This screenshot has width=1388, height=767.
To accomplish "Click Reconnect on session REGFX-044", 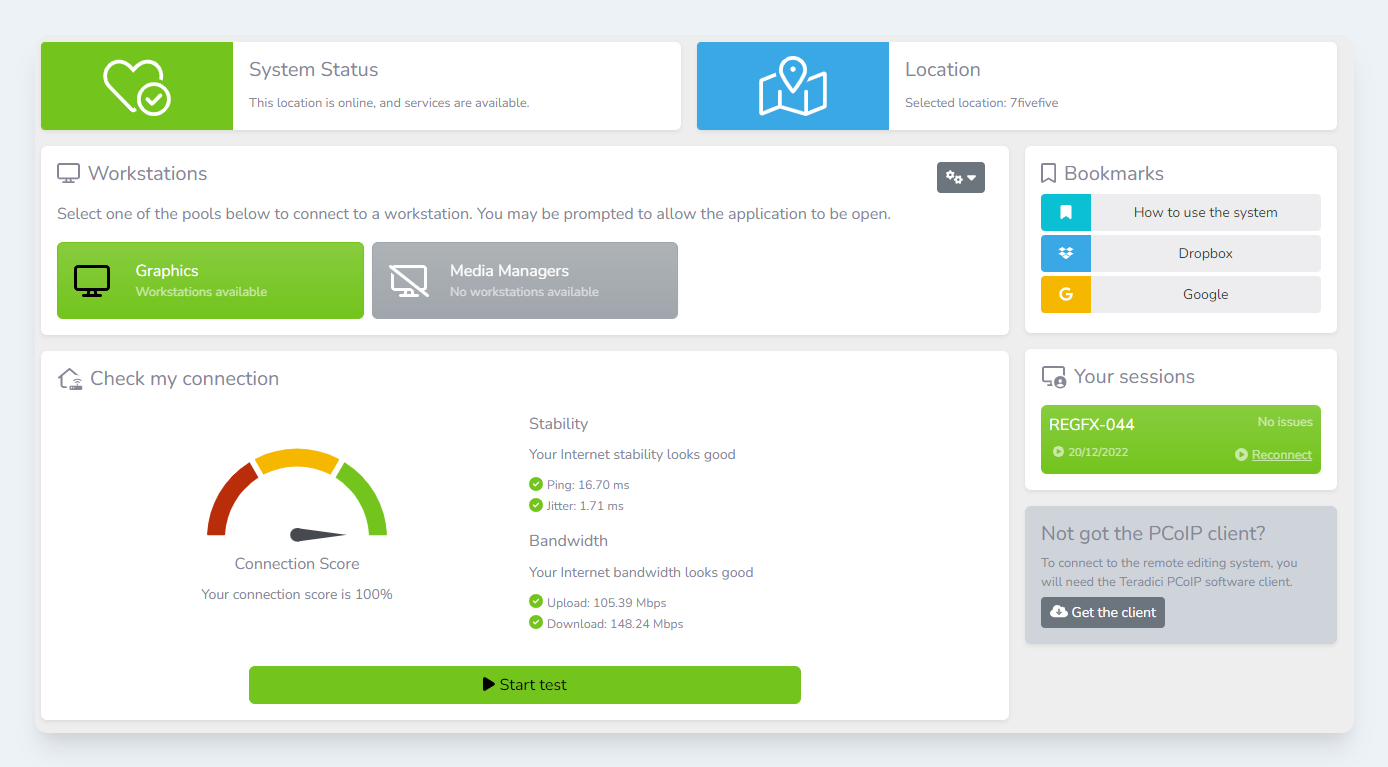I will click(1280, 455).
